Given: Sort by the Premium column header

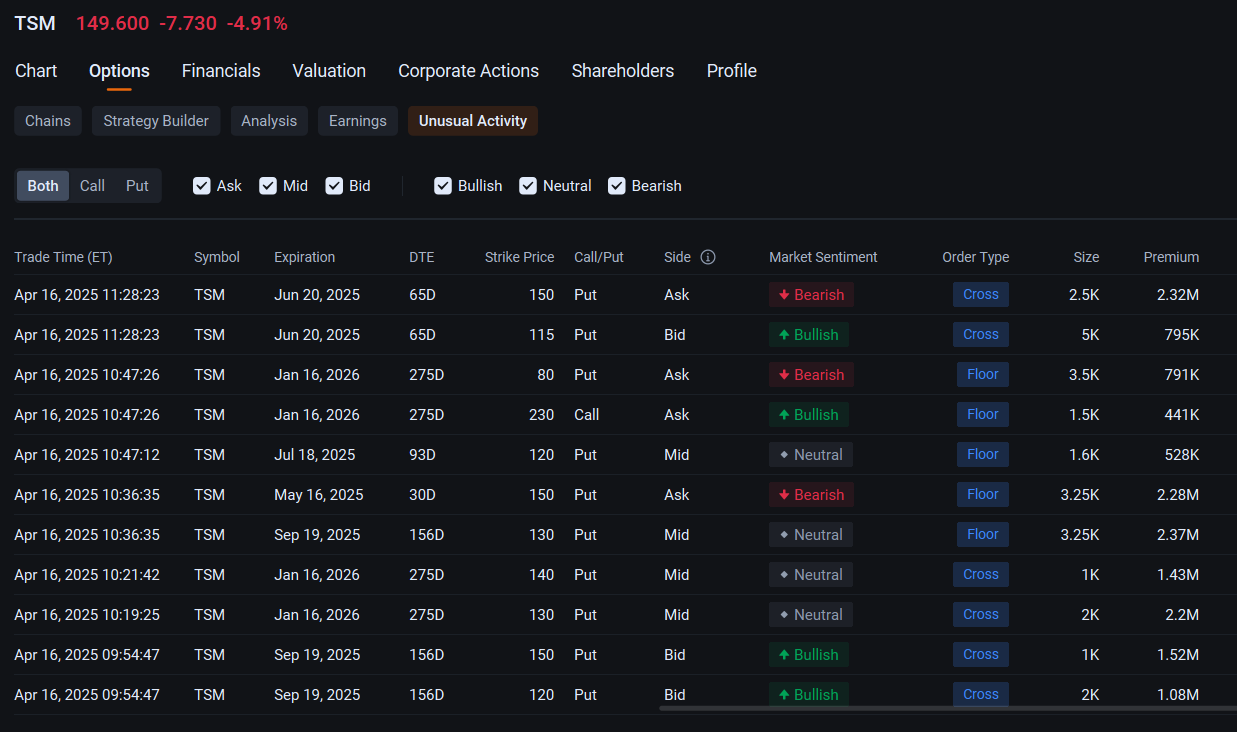Looking at the screenshot, I should click(1171, 257).
